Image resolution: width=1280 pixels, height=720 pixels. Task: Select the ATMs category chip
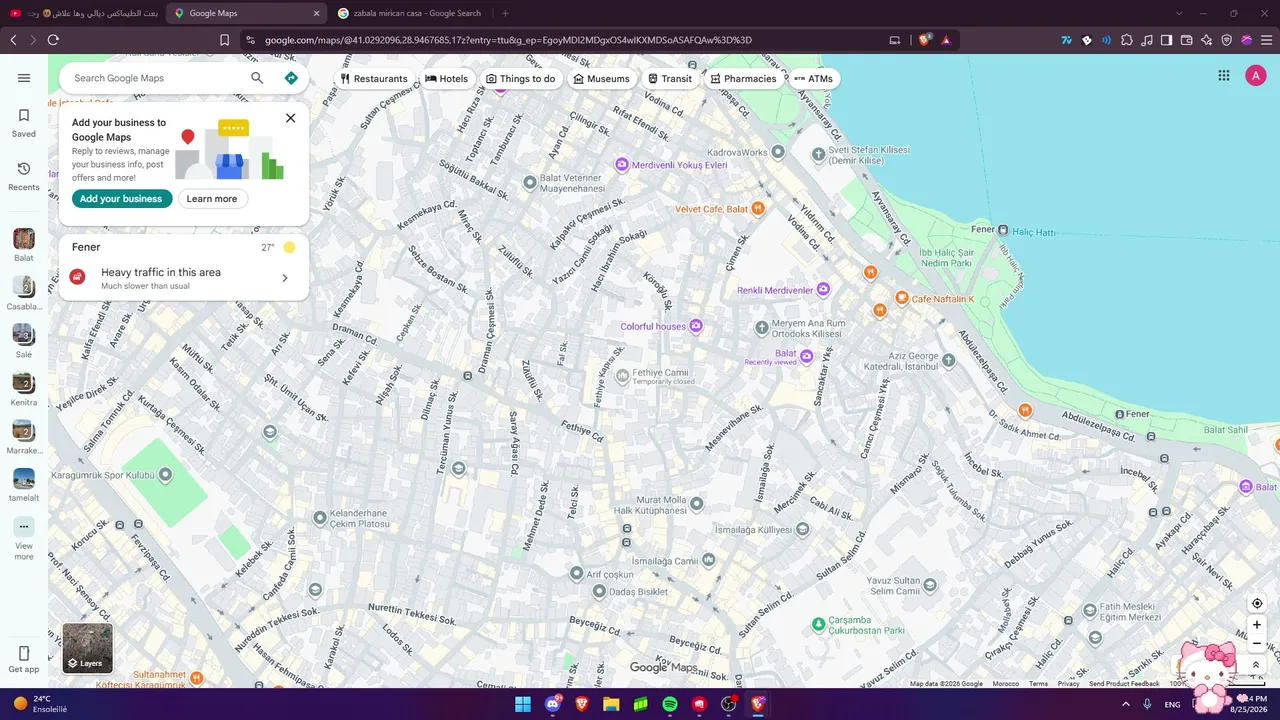[x=813, y=79]
